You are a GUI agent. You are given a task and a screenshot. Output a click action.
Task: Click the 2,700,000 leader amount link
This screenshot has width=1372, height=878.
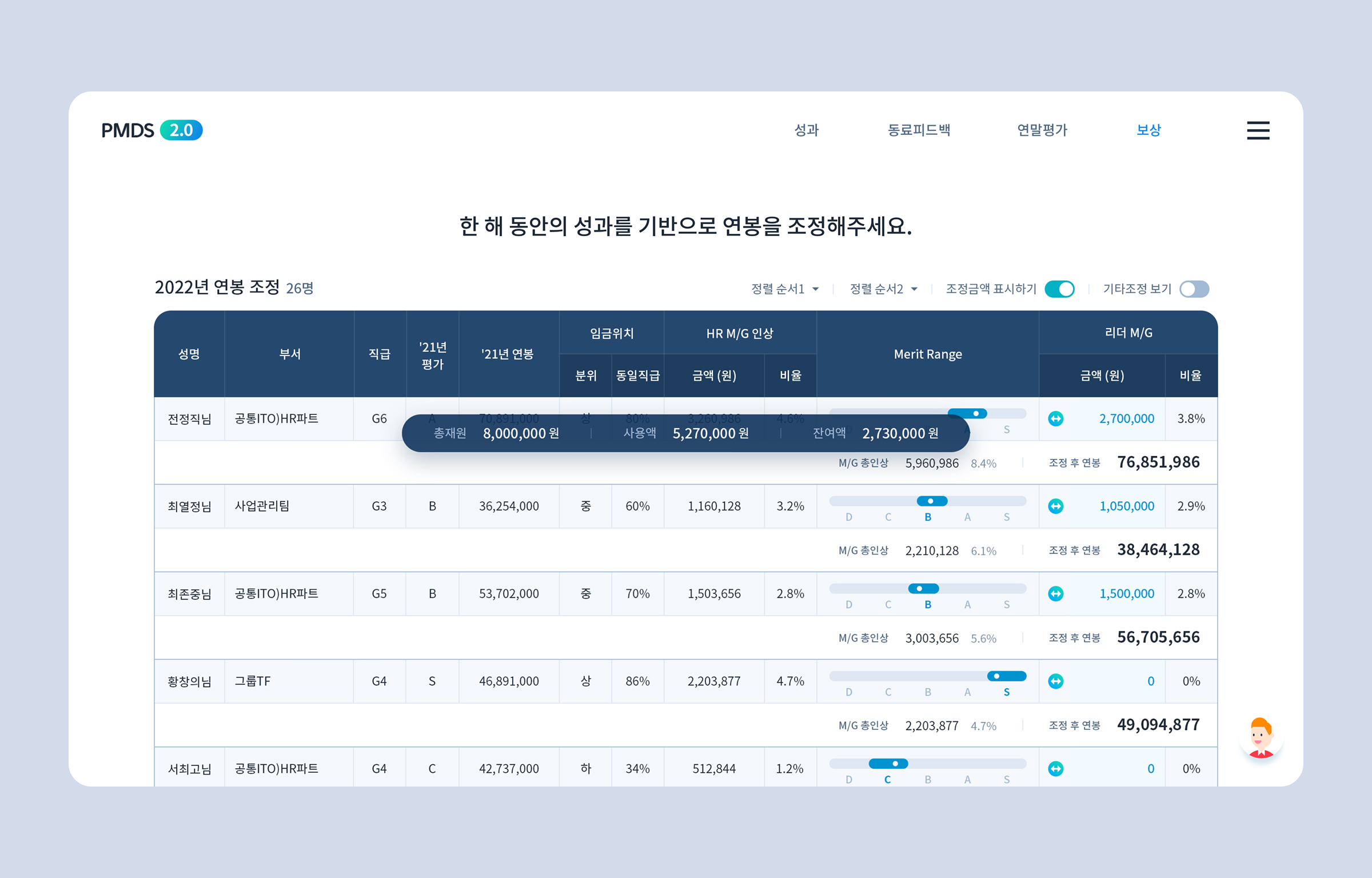point(1126,418)
